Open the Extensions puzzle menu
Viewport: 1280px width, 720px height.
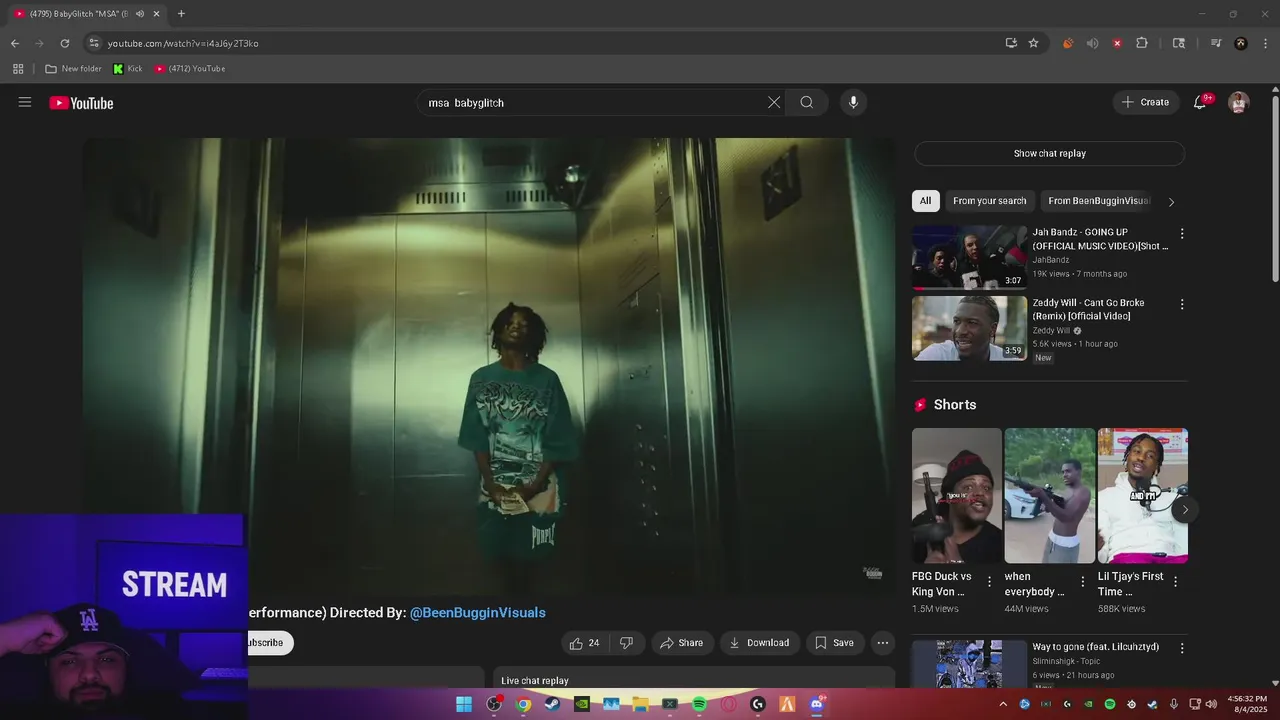(x=1142, y=43)
